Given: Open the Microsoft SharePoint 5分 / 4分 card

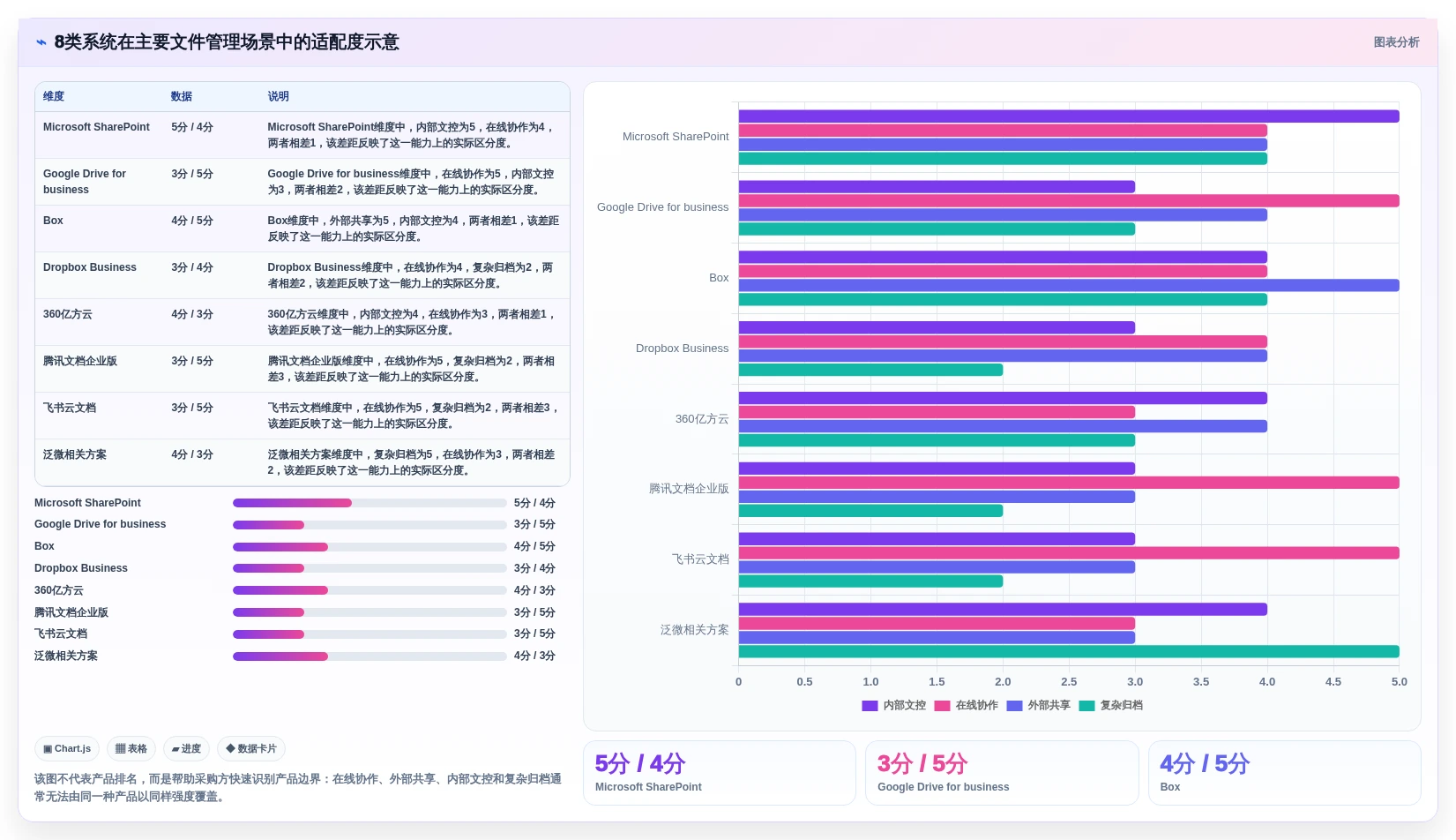Looking at the screenshot, I should [720, 773].
